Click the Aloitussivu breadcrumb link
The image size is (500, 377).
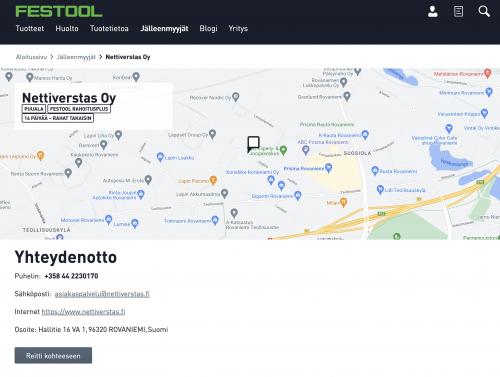31,57
